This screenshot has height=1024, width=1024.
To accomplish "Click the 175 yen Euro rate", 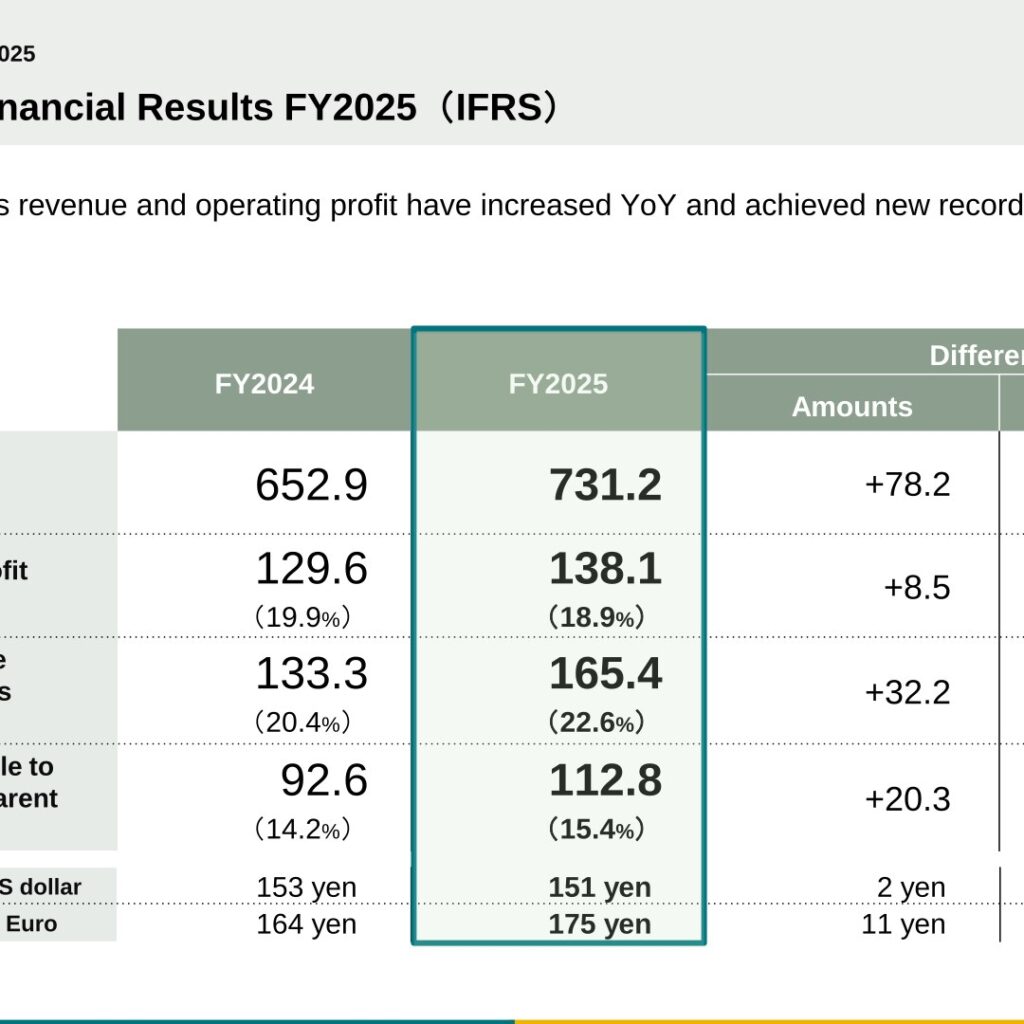I will click(x=600, y=925).
